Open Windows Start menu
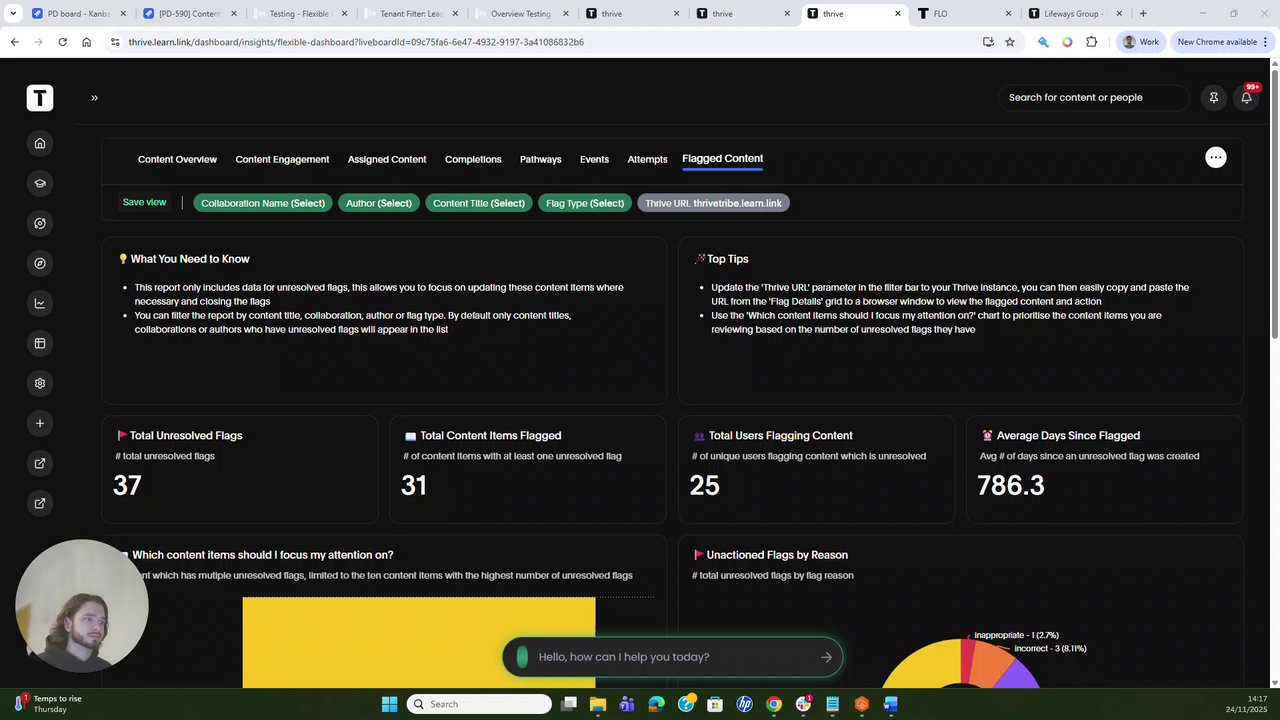This screenshot has height=720, width=1280. (x=389, y=704)
